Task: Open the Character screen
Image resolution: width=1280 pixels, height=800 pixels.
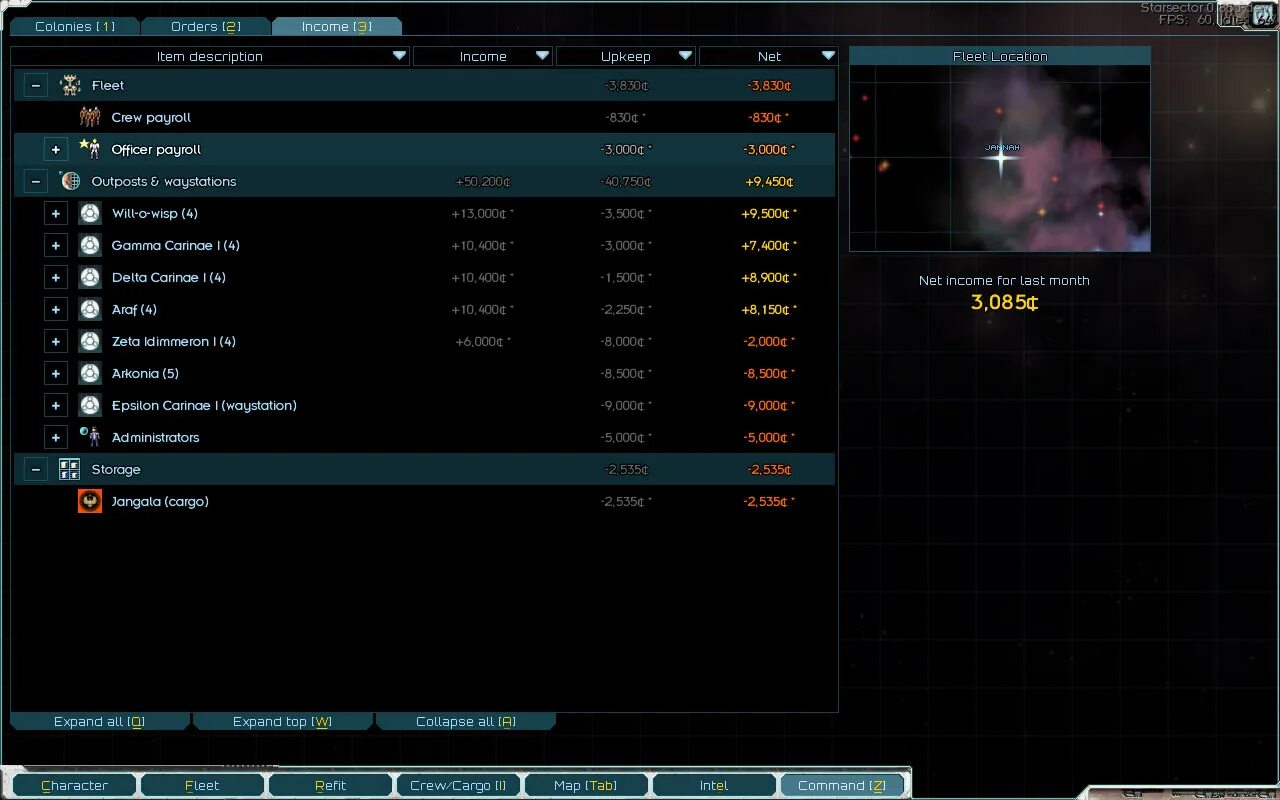Action: click(x=74, y=786)
